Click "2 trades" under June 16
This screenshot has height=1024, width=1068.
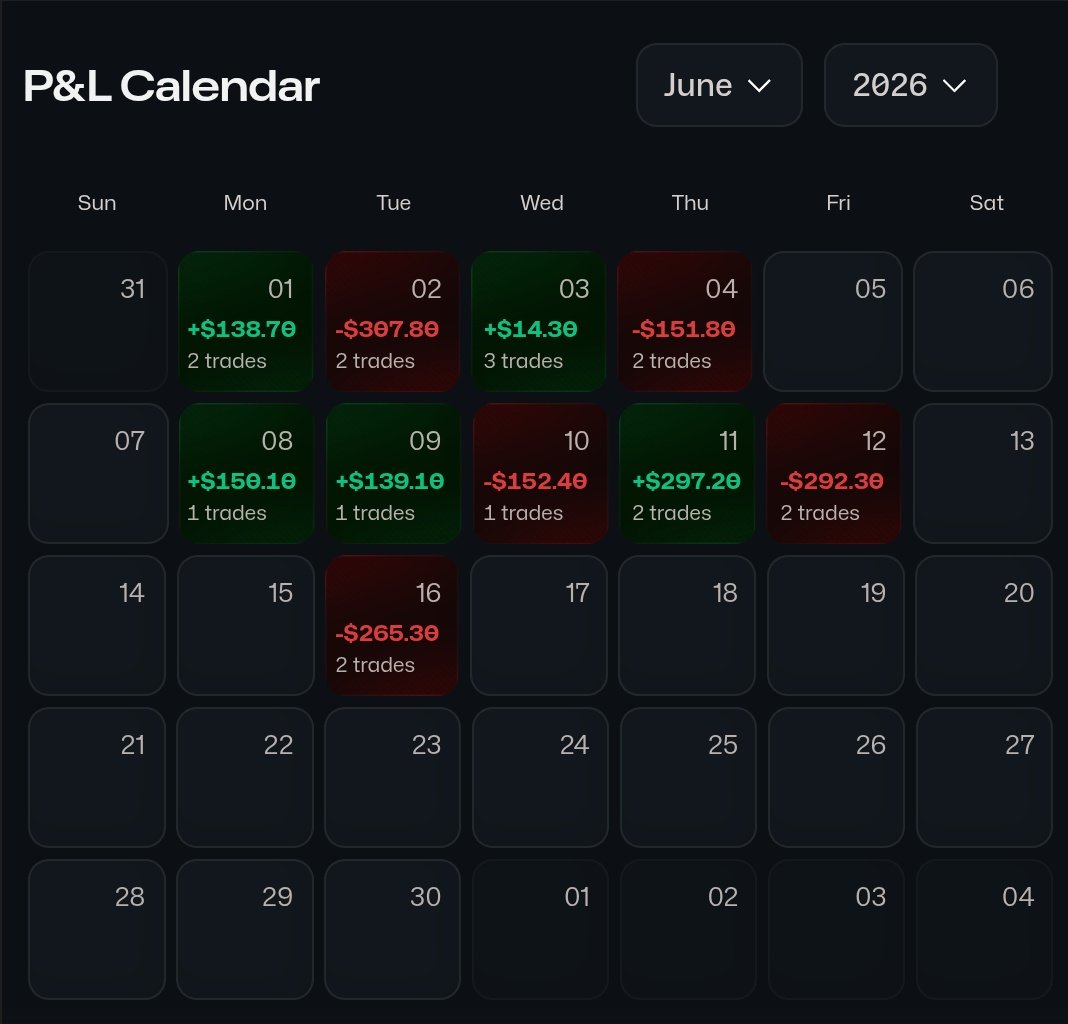tap(375, 665)
